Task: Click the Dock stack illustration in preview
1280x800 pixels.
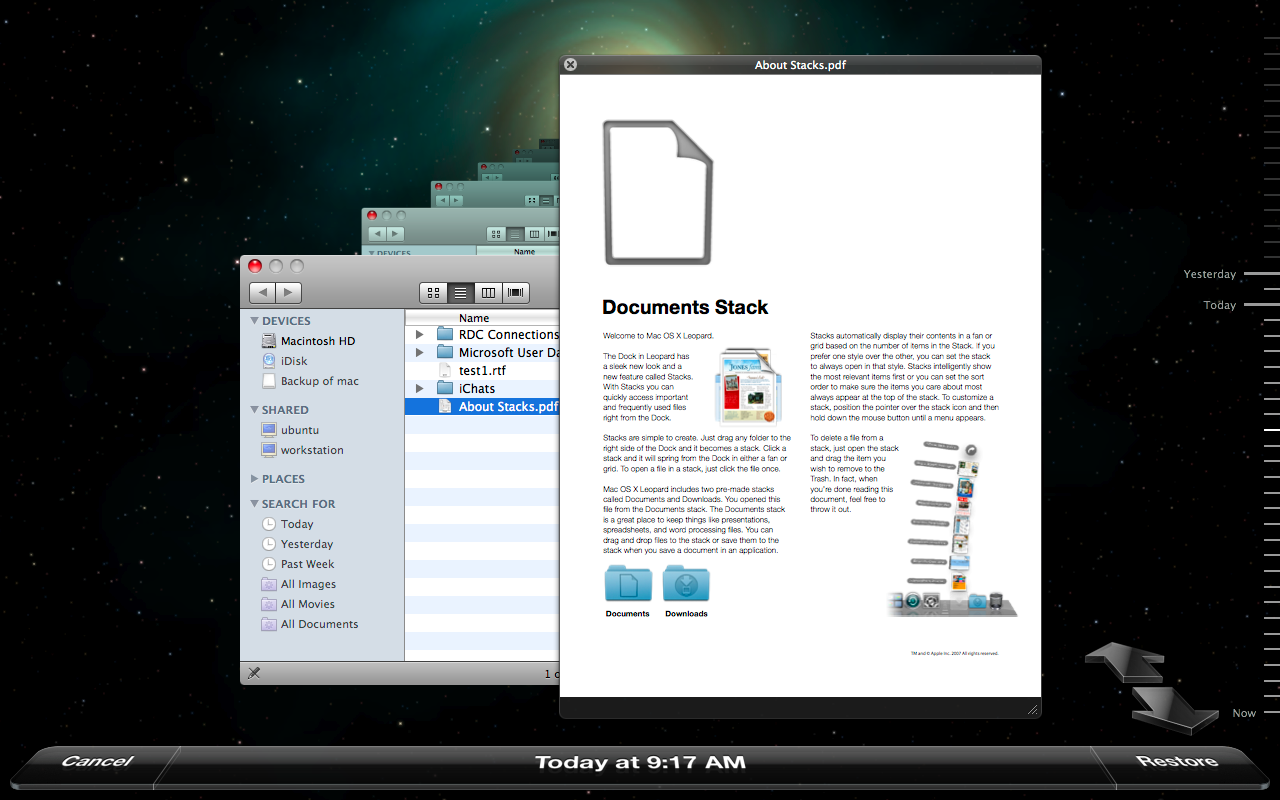Action: click(x=953, y=528)
